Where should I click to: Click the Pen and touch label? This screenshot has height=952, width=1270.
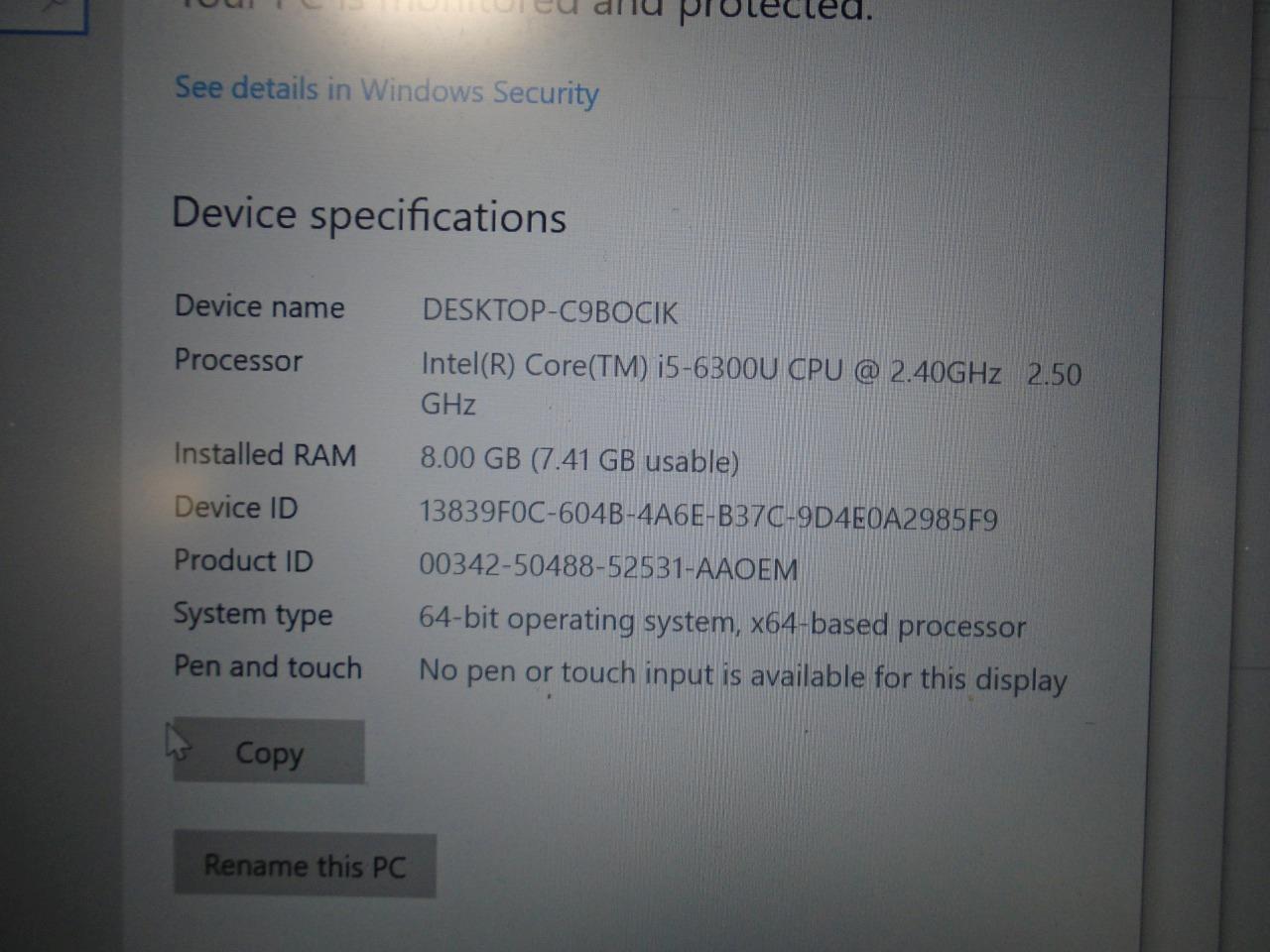(x=268, y=666)
